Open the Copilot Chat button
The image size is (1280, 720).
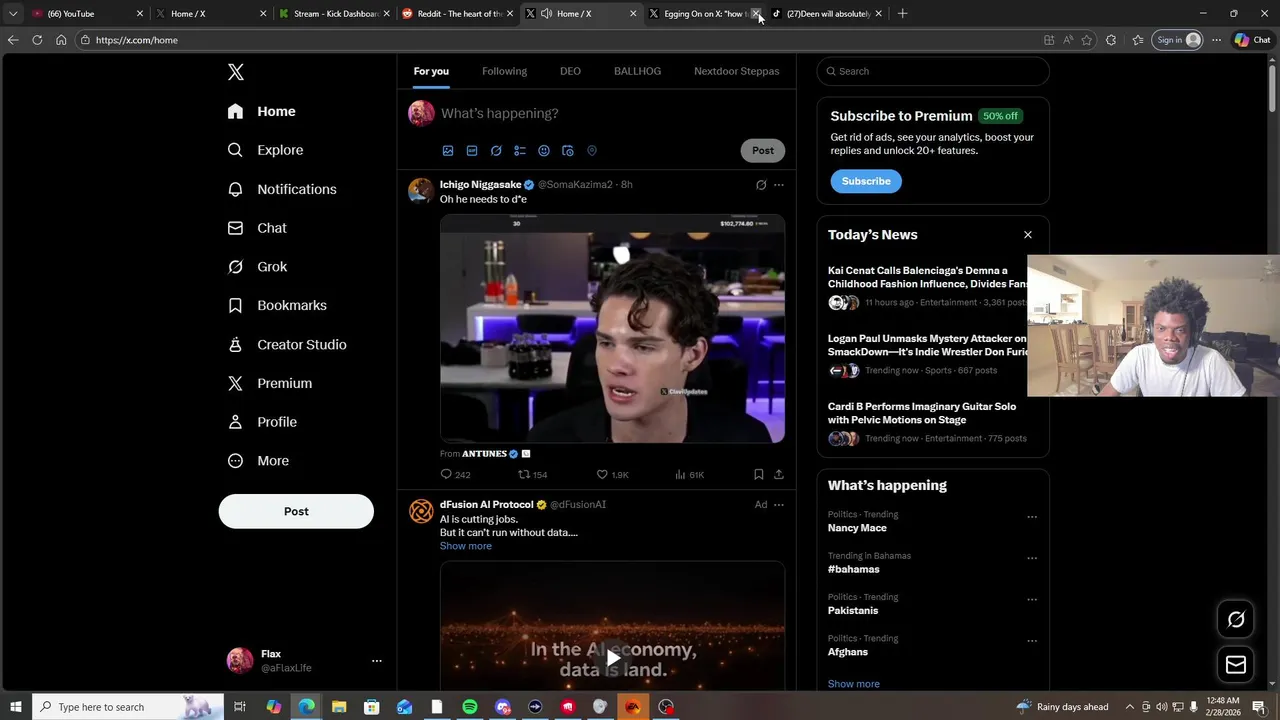click(x=1252, y=40)
